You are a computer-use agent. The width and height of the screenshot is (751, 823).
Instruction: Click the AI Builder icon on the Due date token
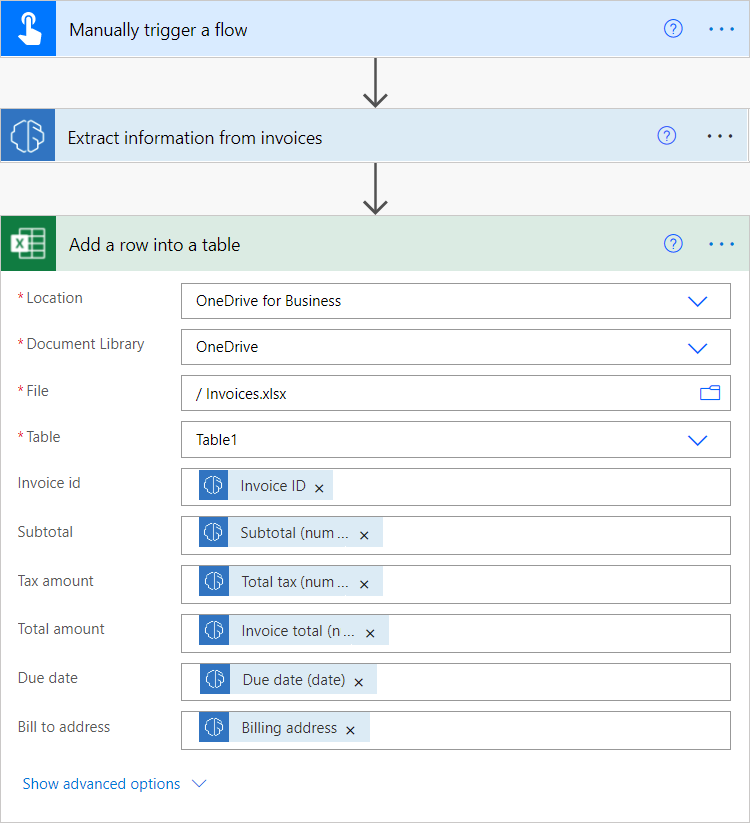[212, 679]
